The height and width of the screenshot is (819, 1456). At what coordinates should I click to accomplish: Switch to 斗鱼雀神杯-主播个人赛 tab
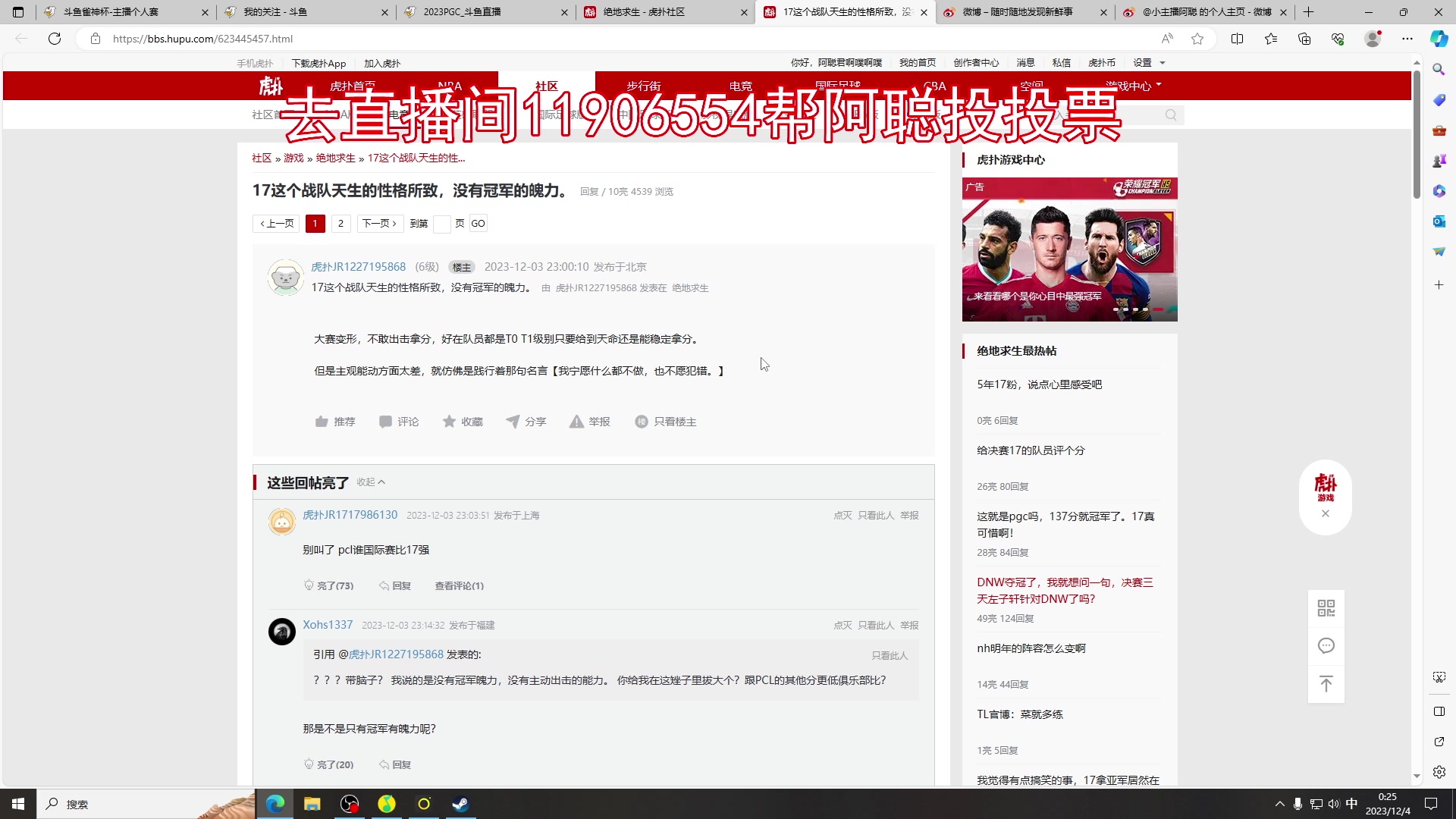tap(126, 12)
